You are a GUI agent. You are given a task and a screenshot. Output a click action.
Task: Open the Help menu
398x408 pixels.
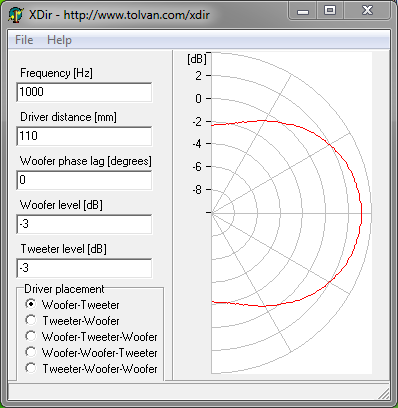(59, 40)
